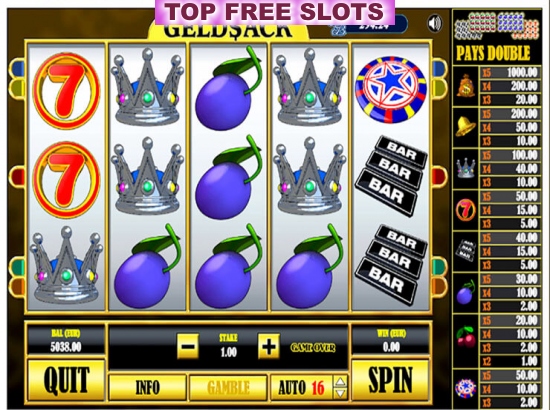Increase the stake with plus button
Screen dimensions: 550x410
[269, 347]
